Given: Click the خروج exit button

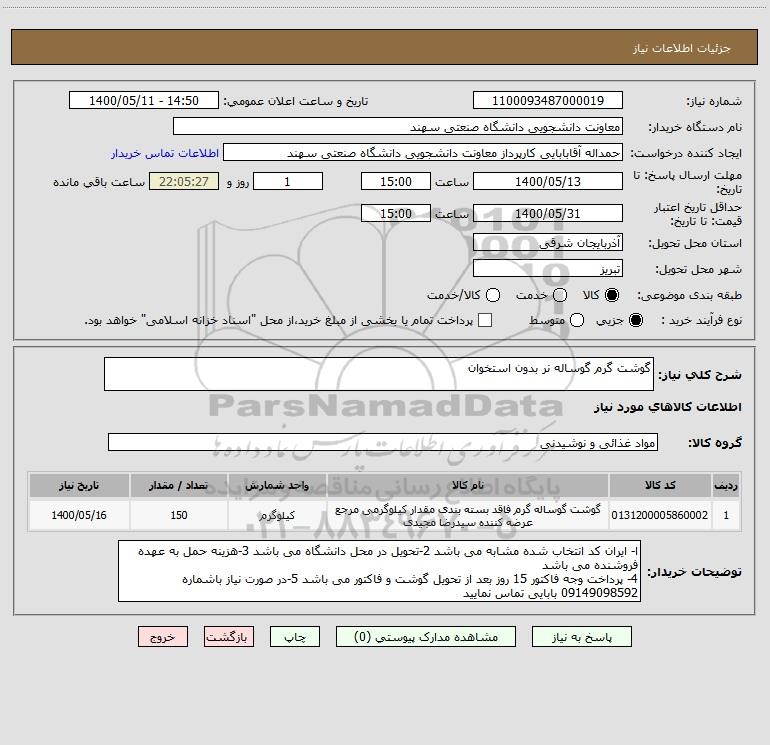Looking at the screenshot, I should (163, 636).
